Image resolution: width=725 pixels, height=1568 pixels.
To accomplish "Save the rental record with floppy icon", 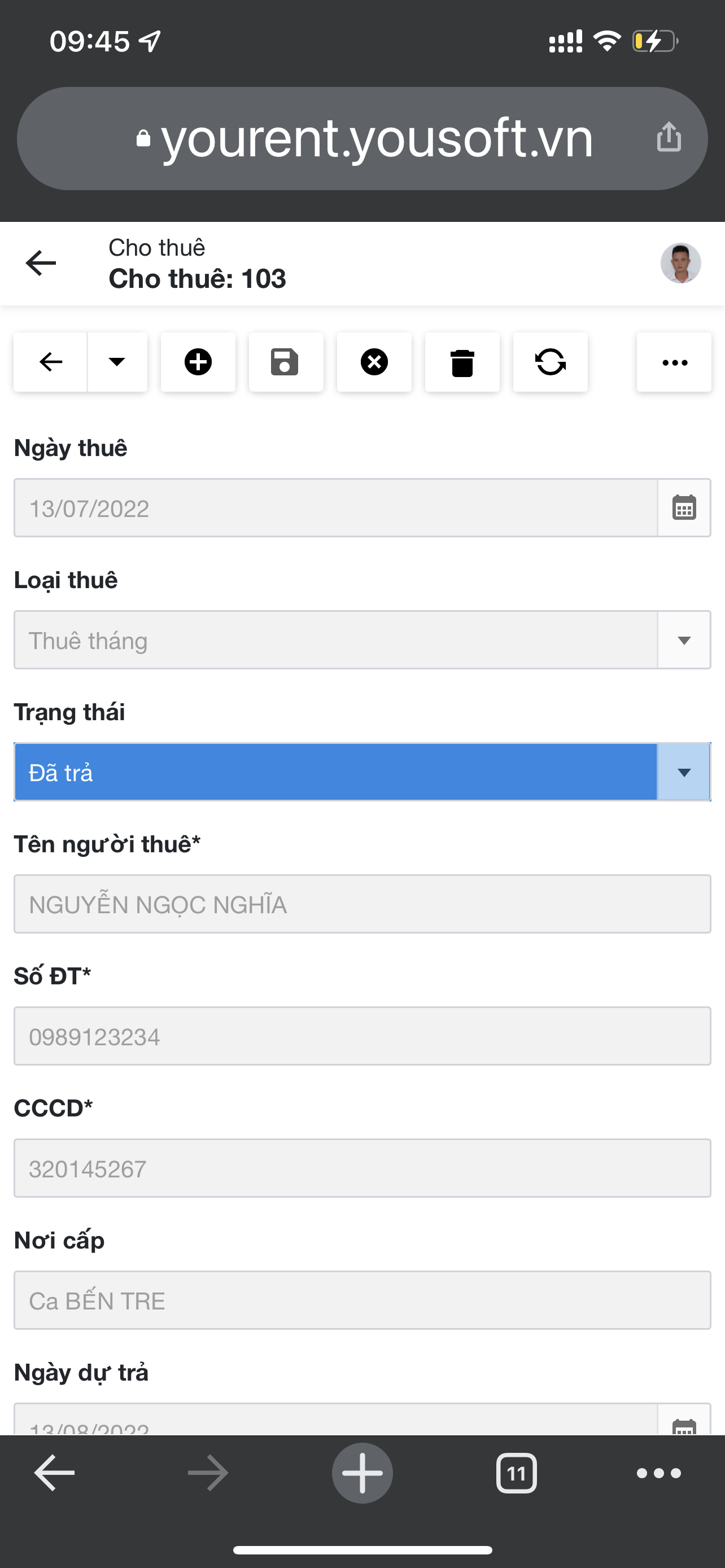I will click(286, 362).
